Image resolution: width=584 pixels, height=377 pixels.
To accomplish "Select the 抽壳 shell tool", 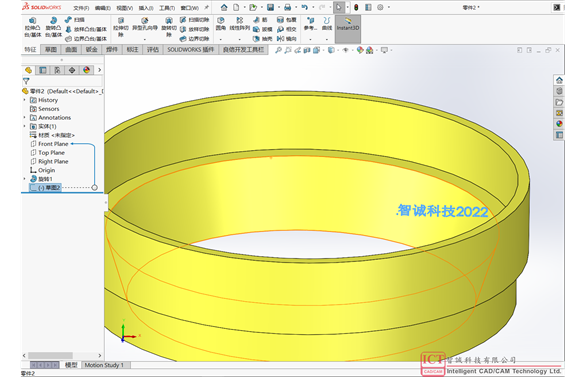I will click(263, 38).
